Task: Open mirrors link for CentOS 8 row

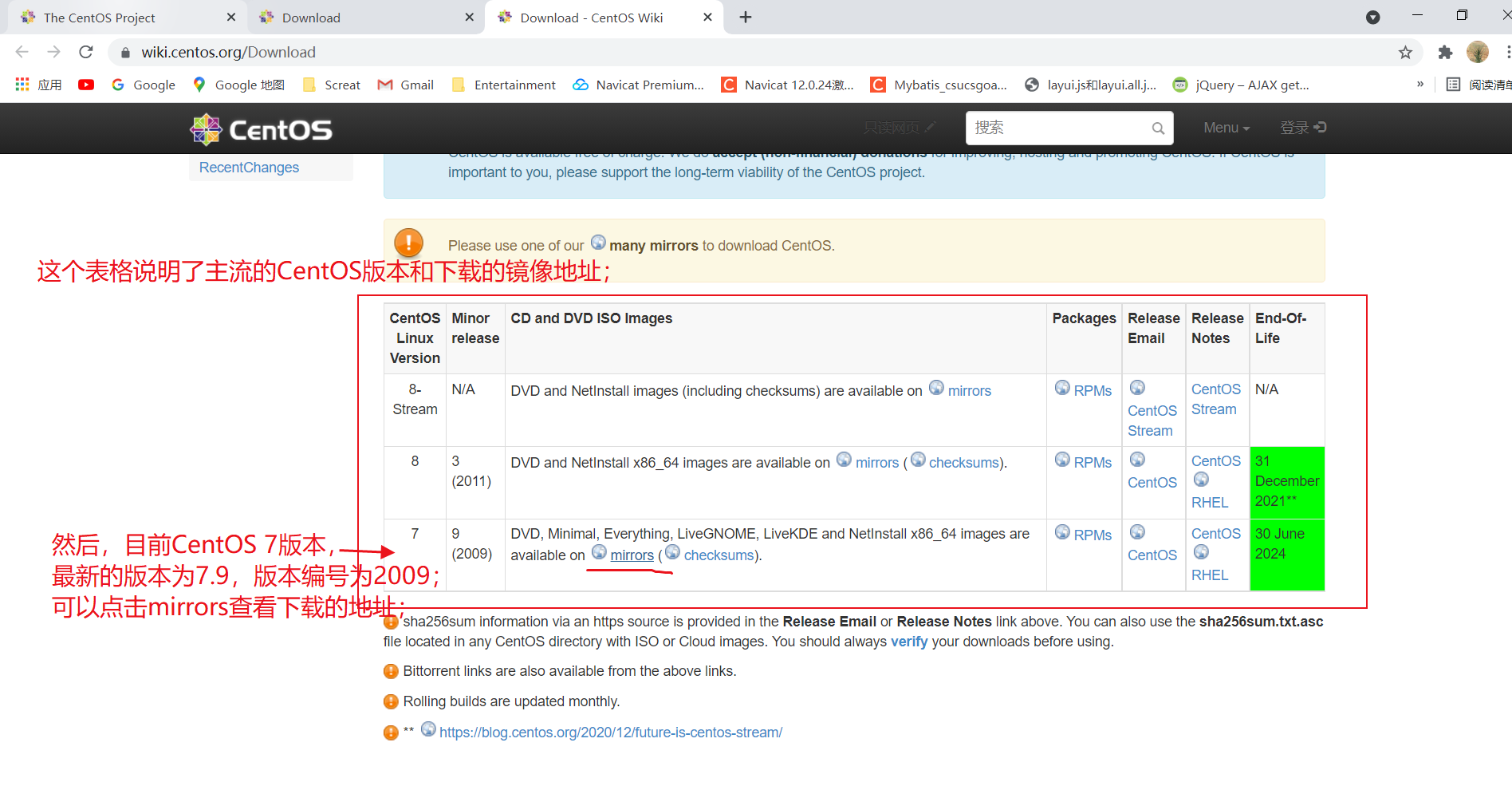Action: (x=876, y=463)
